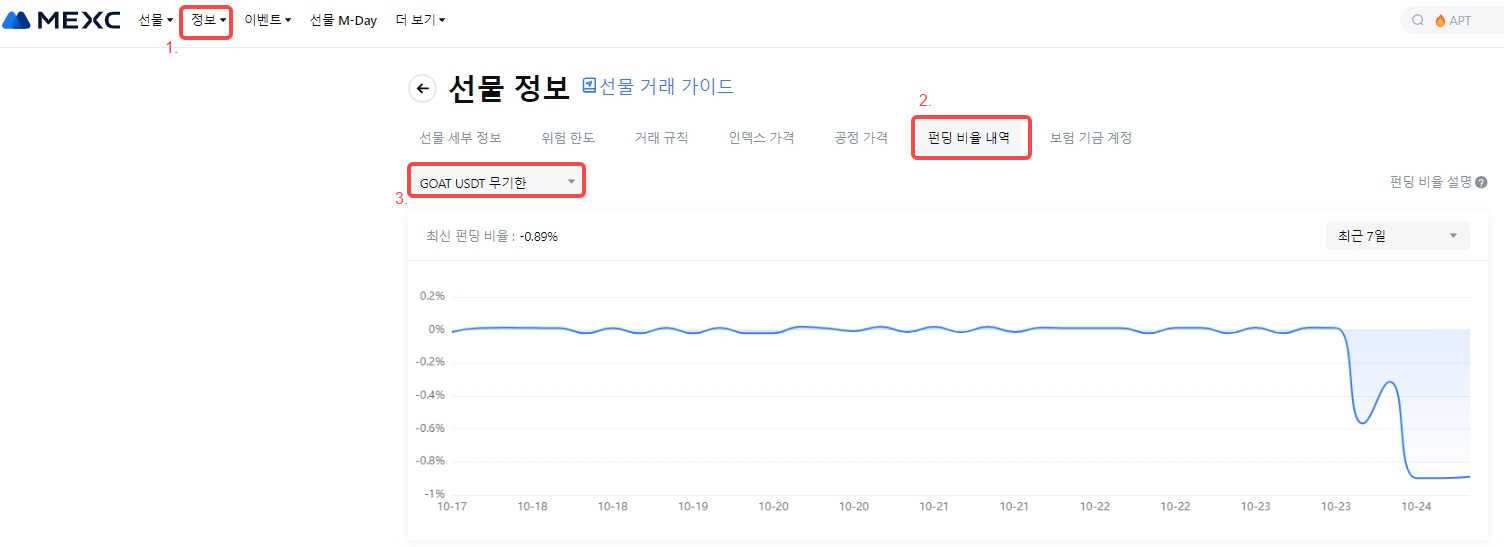Click the guide icon before 선물 거래 가이드
This screenshot has height=547, width=1504.
[x=589, y=86]
